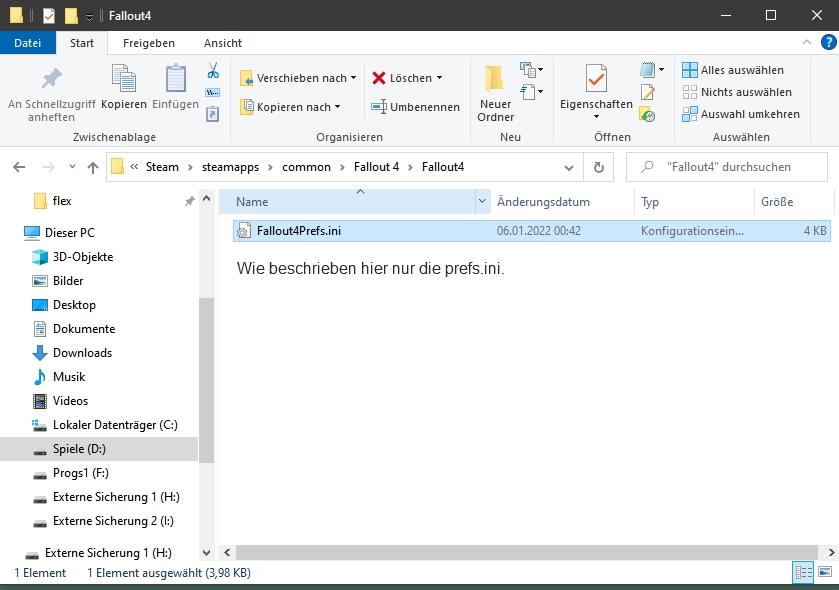Open 3D-Objekte in navigation pane

83,257
